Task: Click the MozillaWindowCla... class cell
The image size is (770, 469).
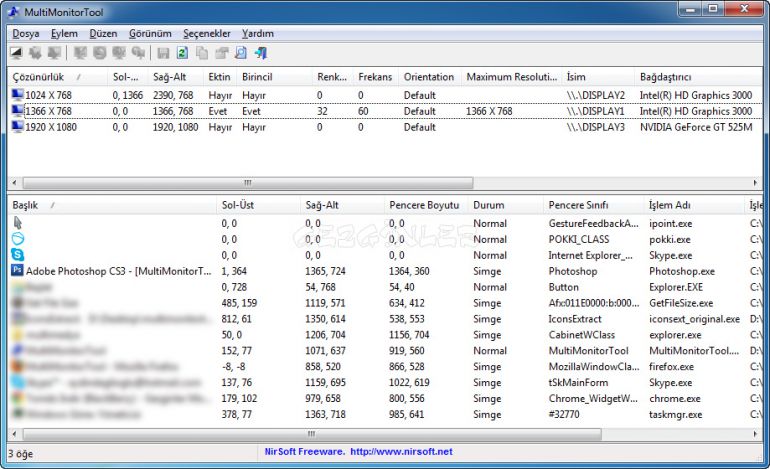Action: (x=594, y=367)
